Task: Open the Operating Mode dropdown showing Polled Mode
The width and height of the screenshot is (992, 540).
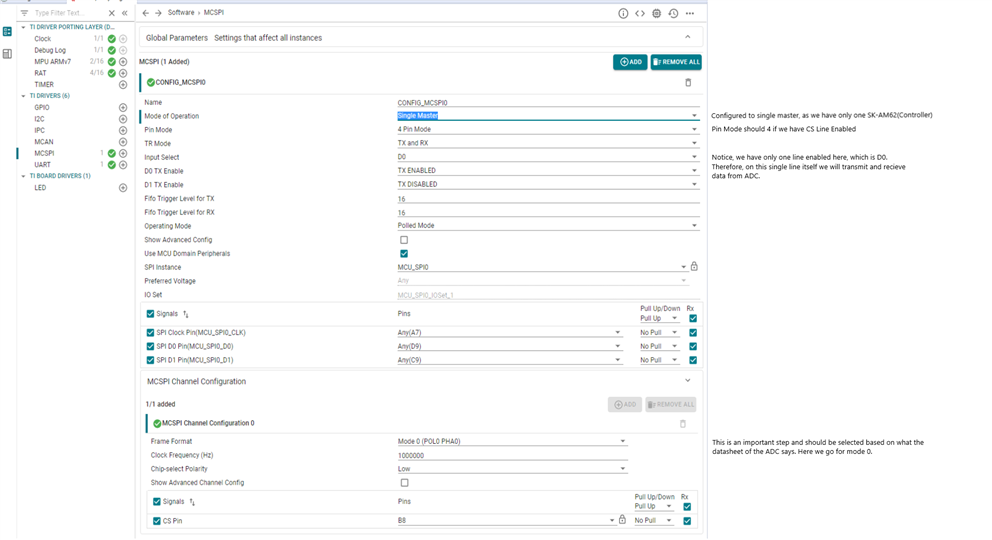Action: tap(548, 225)
